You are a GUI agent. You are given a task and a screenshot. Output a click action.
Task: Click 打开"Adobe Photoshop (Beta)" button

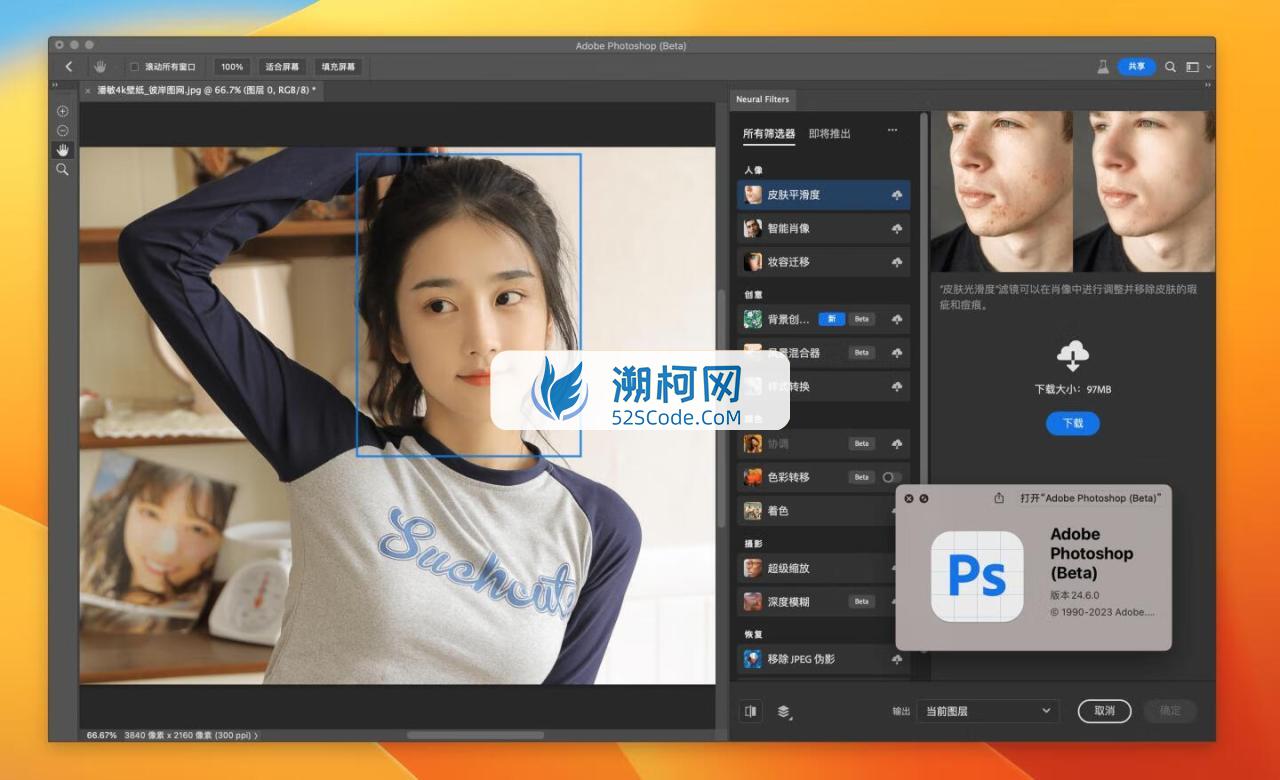point(1090,498)
